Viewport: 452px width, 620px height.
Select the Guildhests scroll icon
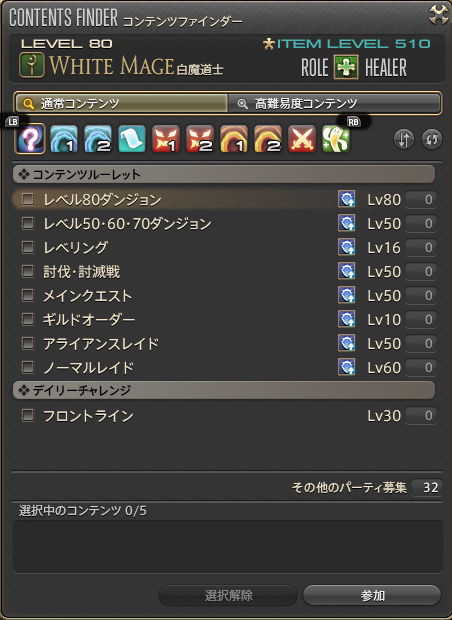point(132,139)
